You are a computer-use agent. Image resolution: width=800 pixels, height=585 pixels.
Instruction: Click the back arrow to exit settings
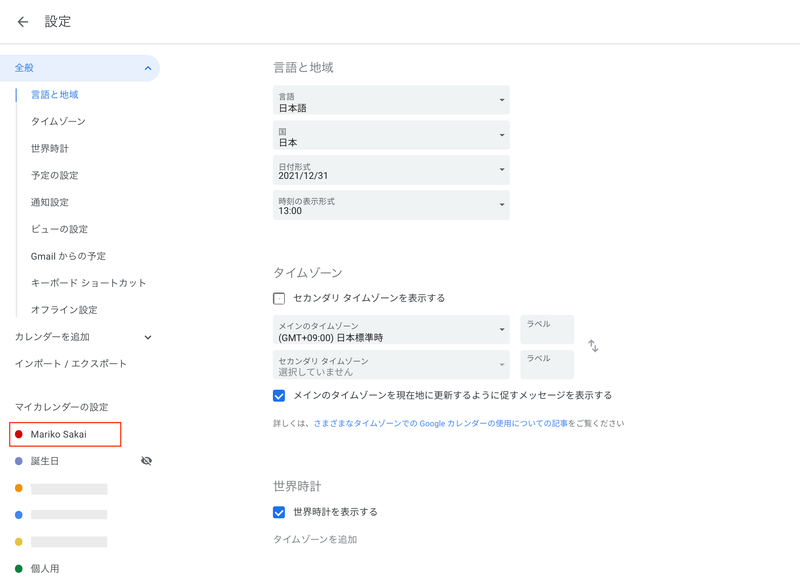click(x=22, y=20)
